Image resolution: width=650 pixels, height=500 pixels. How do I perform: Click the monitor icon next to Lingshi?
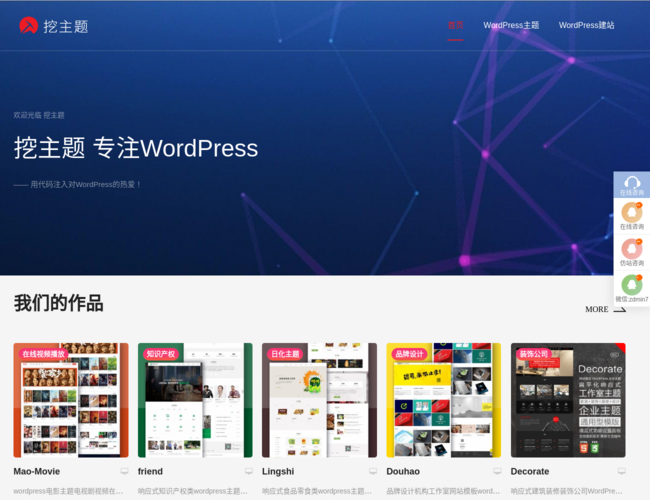[373, 471]
